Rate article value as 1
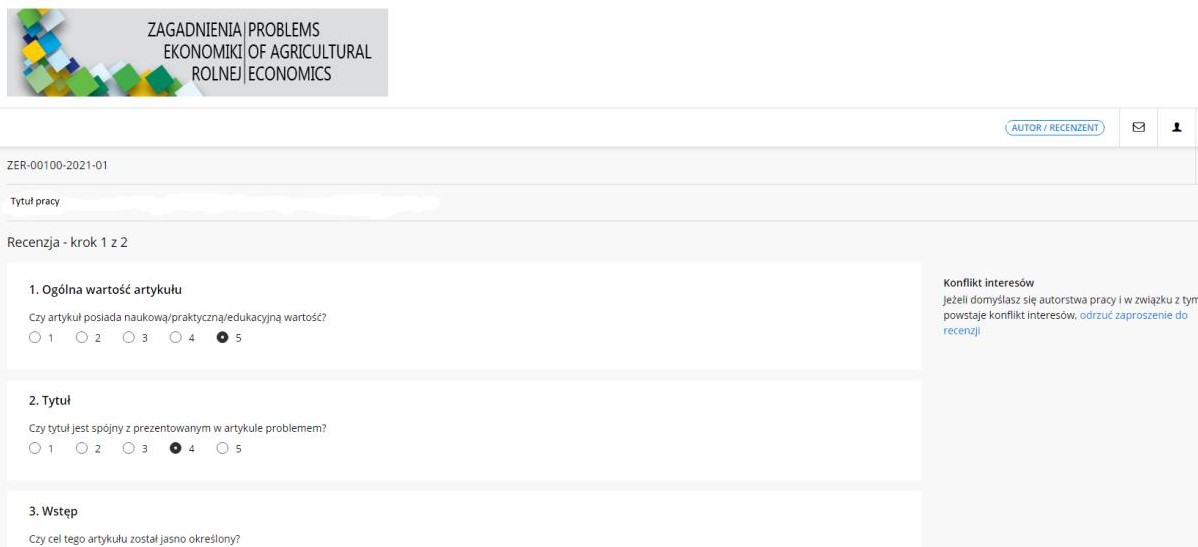Screen dimensions: 1198x547 coord(34,337)
